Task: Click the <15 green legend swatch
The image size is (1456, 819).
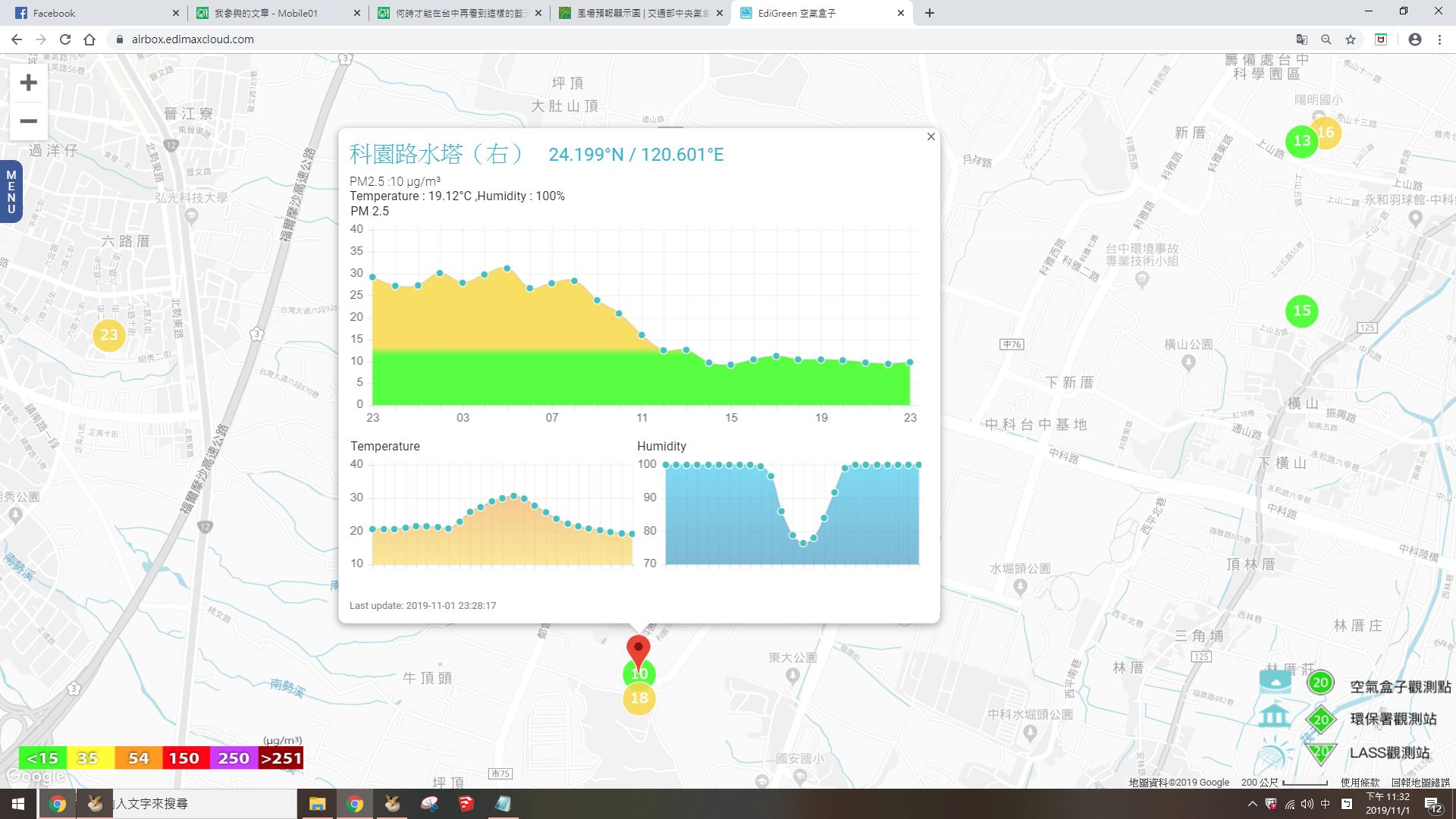Action: (x=42, y=758)
